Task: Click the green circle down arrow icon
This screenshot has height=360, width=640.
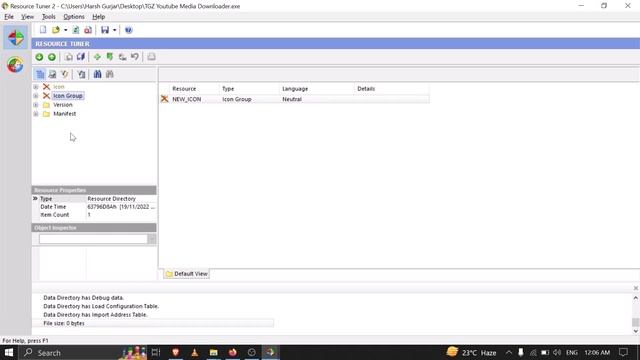Action: click(x=39, y=57)
